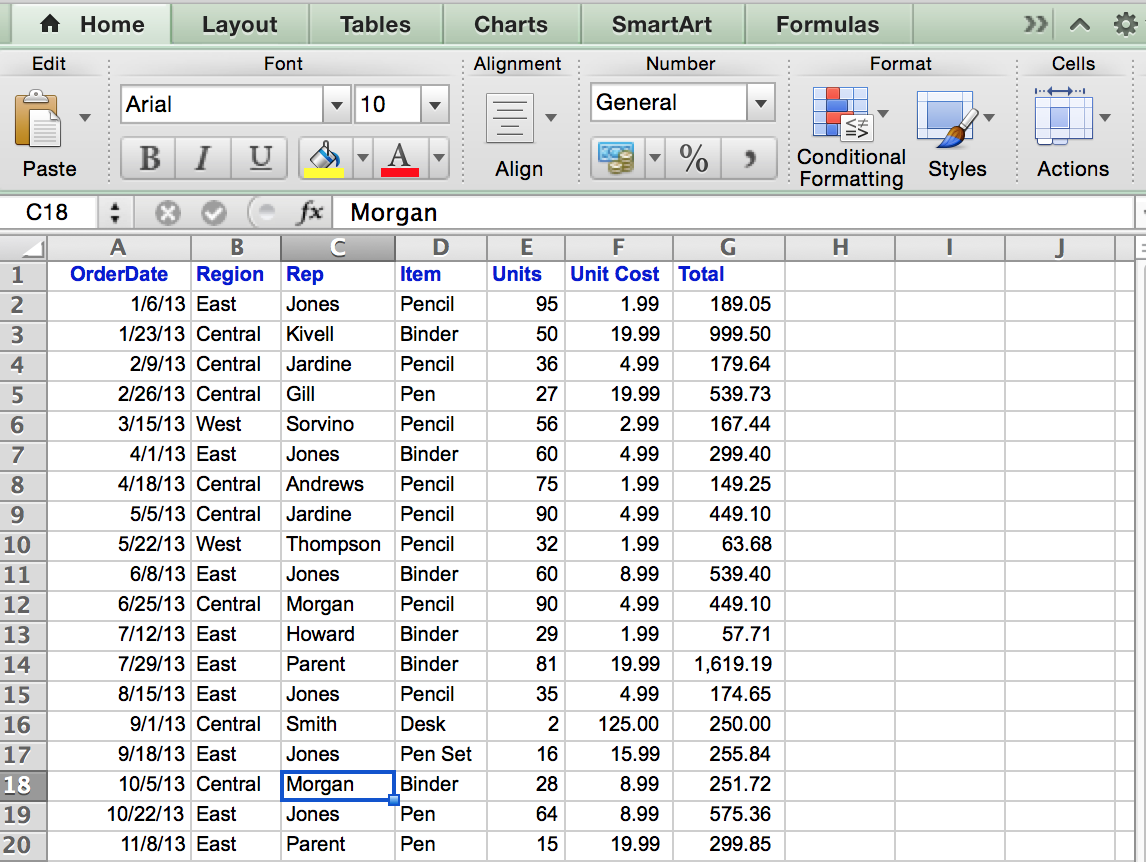The image size is (1146, 862).
Task: Click the Align text icon
Action: tap(509, 118)
